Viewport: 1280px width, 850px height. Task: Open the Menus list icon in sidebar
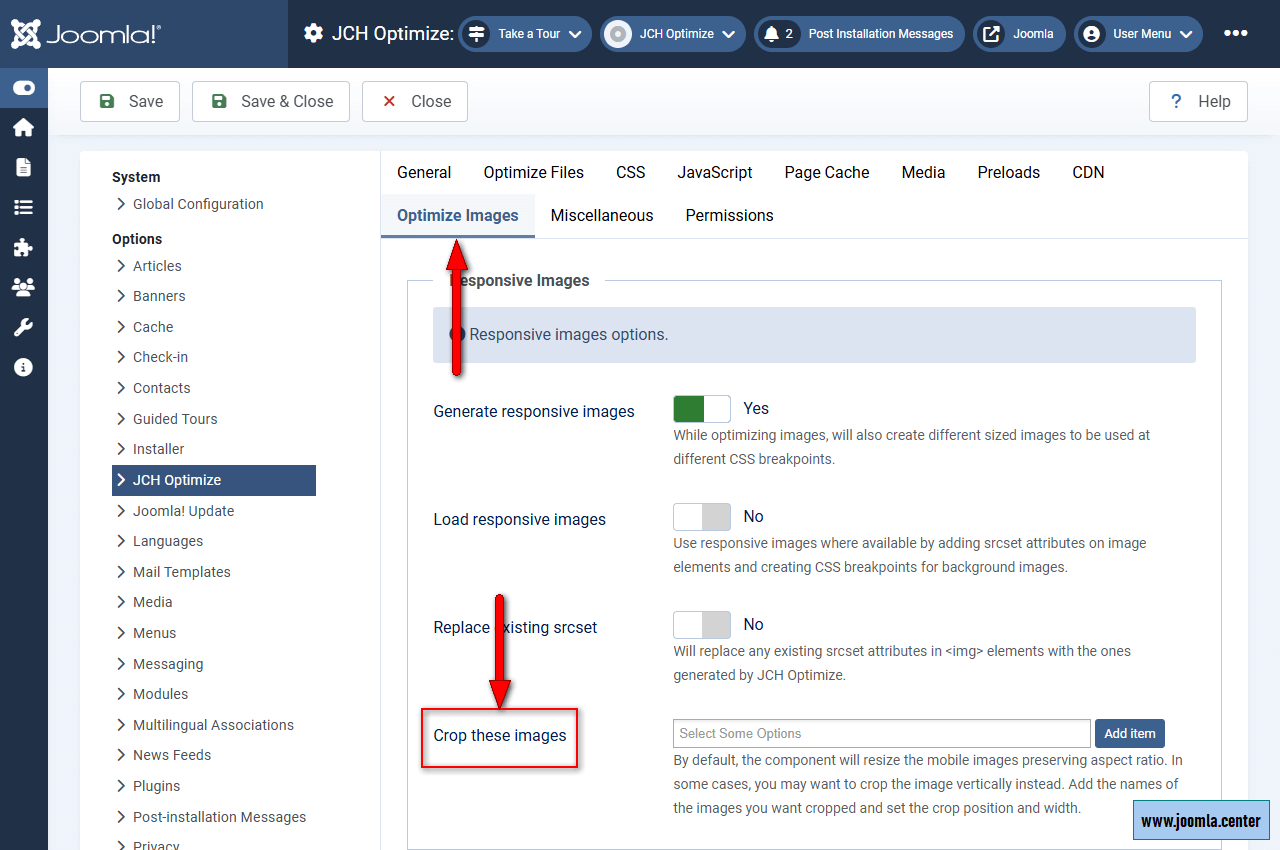pos(24,207)
